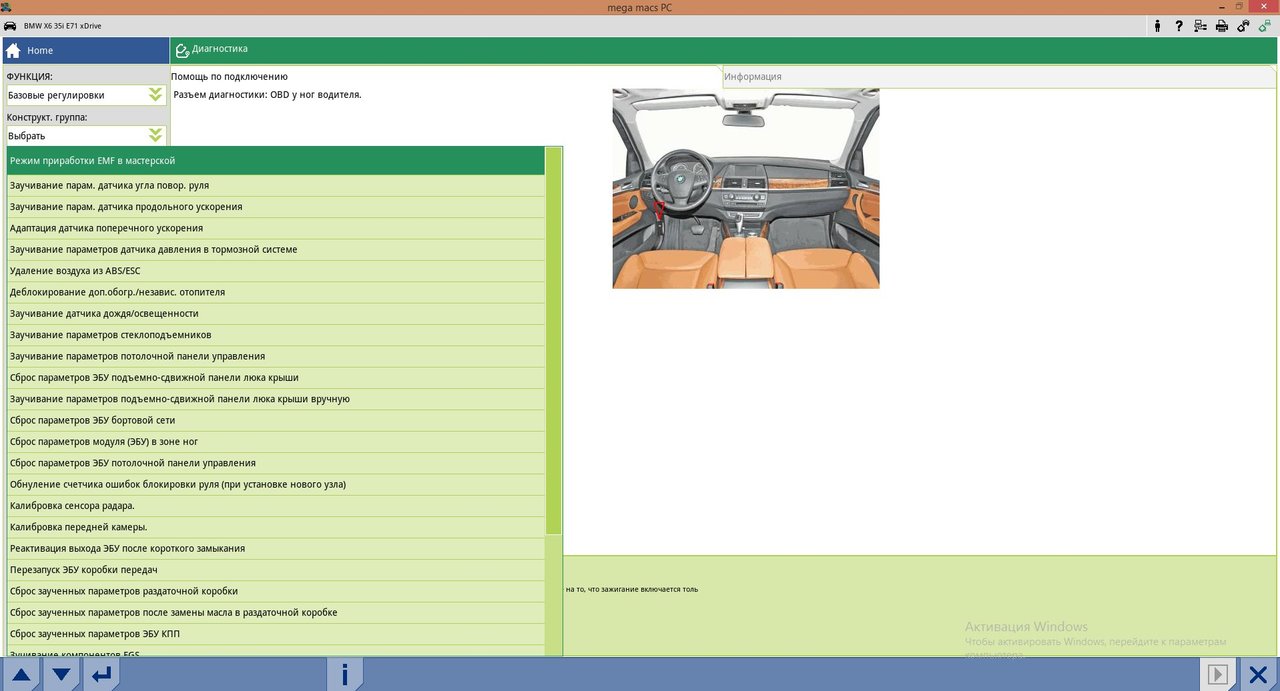Select Заучивание парам. датчика угла повор. руля
The width and height of the screenshot is (1280, 691).
coord(276,186)
